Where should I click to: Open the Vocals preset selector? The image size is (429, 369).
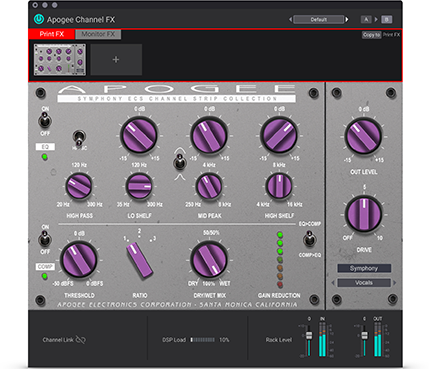coord(364,283)
